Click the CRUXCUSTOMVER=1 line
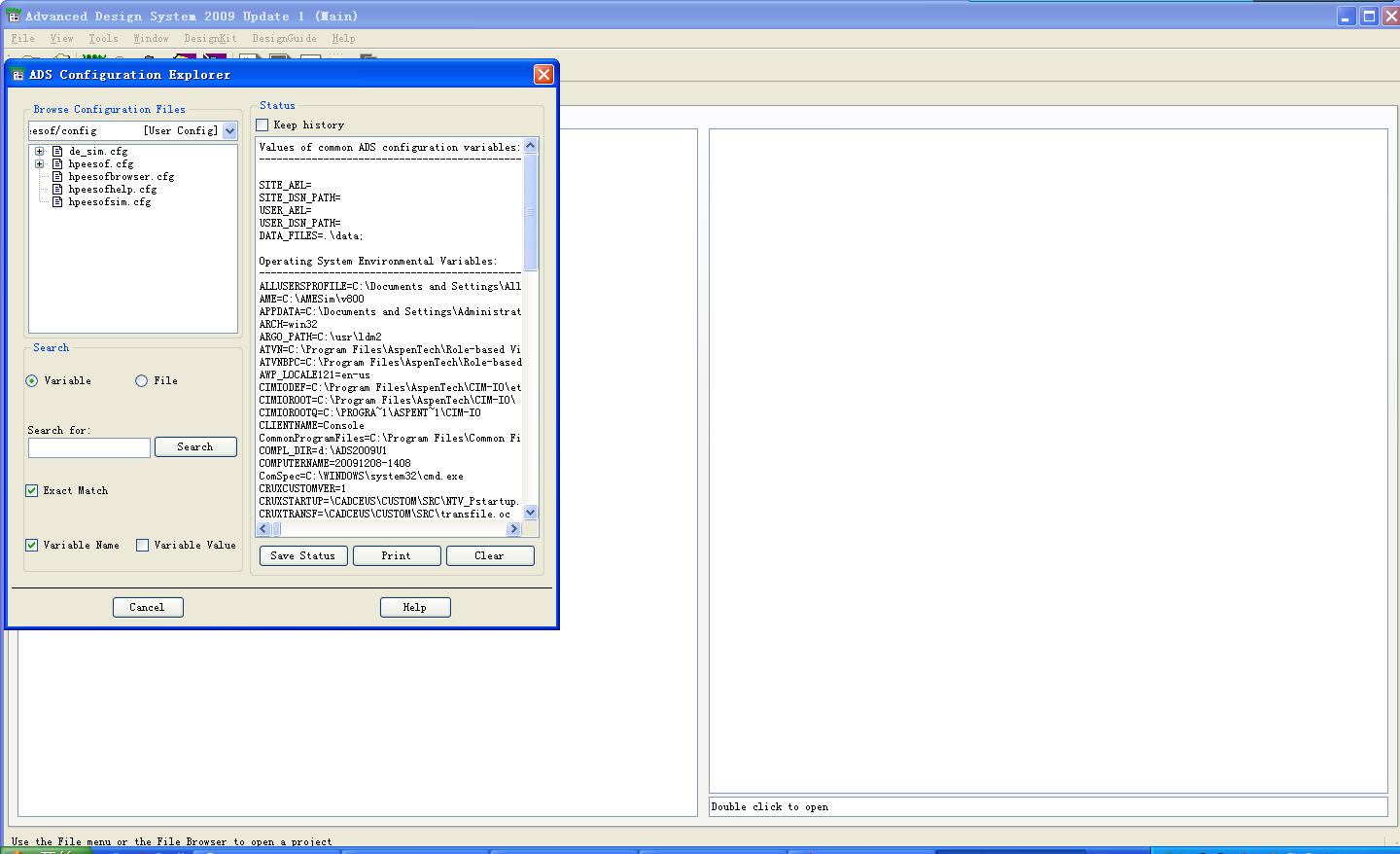Screen dimensions: 1400x854 302,488
